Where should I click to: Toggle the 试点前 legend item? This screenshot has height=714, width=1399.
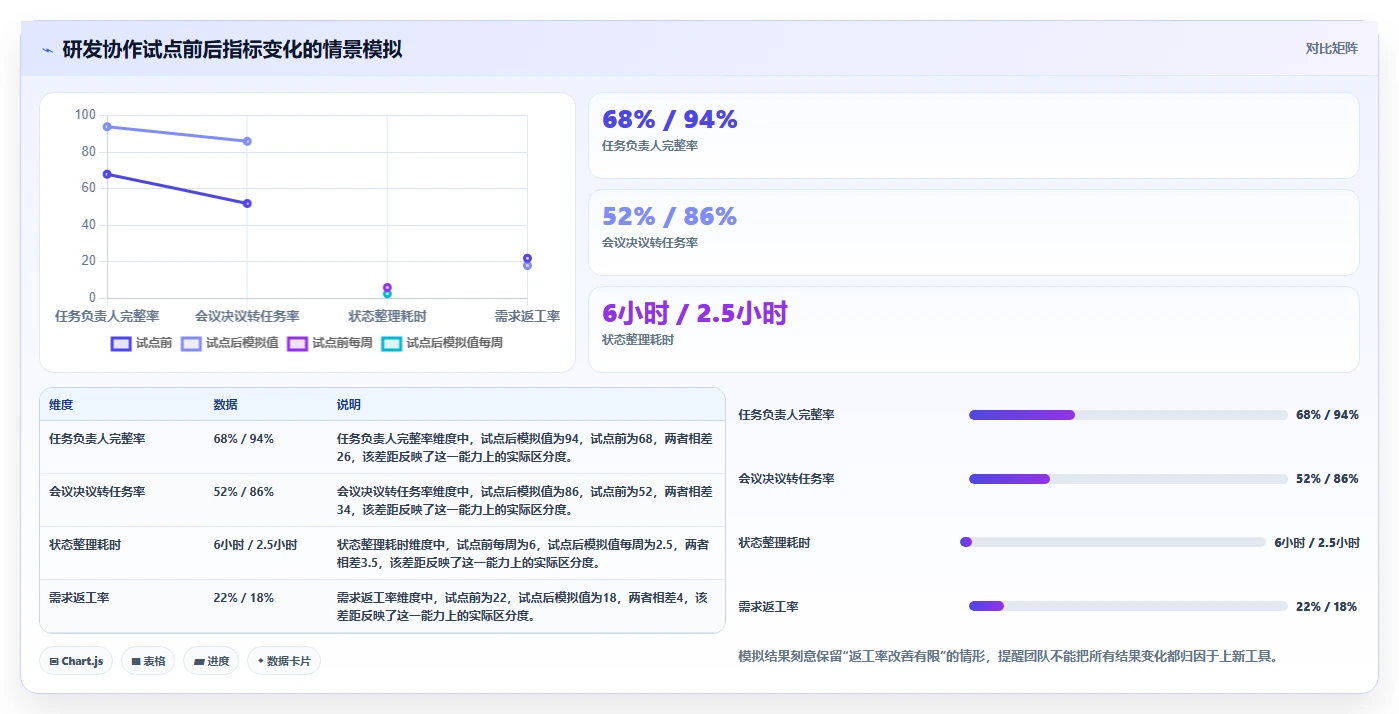click(141, 343)
